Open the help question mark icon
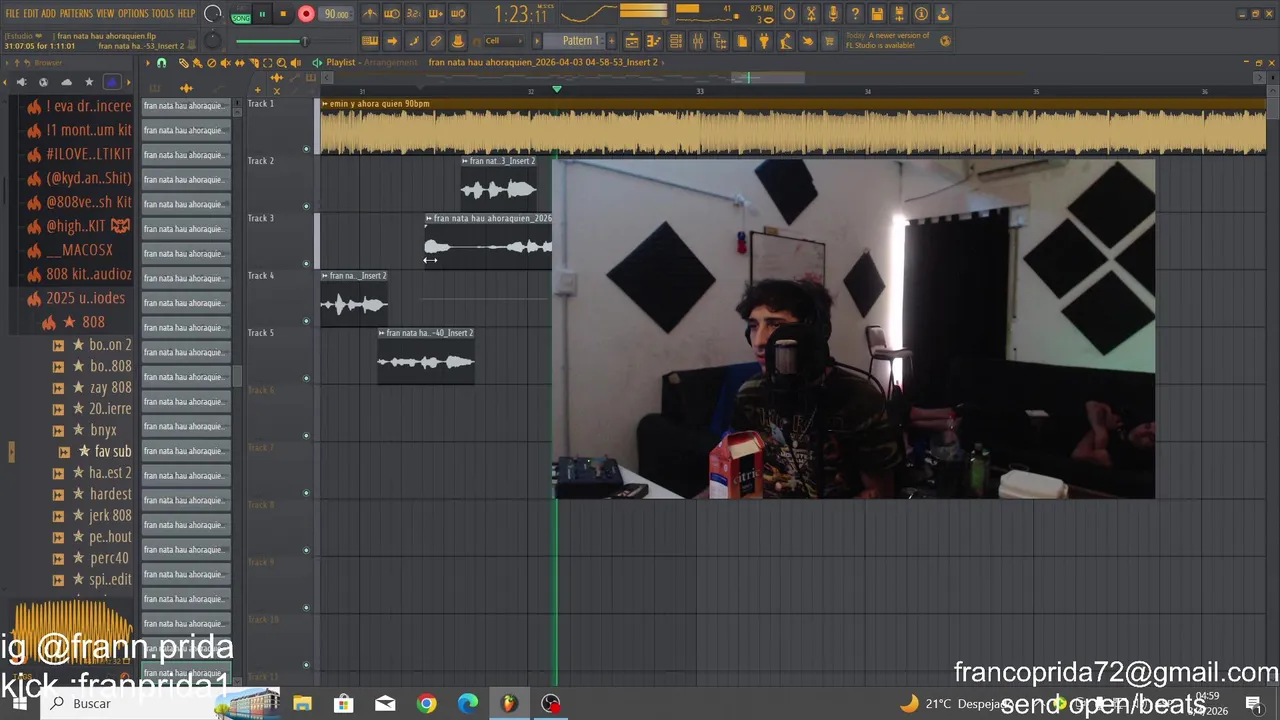Screen dimensions: 1280x720 [855, 14]
